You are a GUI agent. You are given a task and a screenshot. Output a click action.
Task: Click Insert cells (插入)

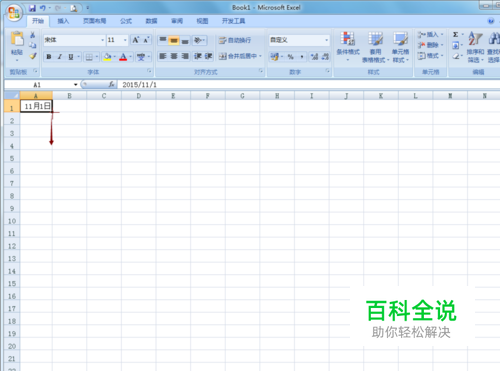click(430, 34)
